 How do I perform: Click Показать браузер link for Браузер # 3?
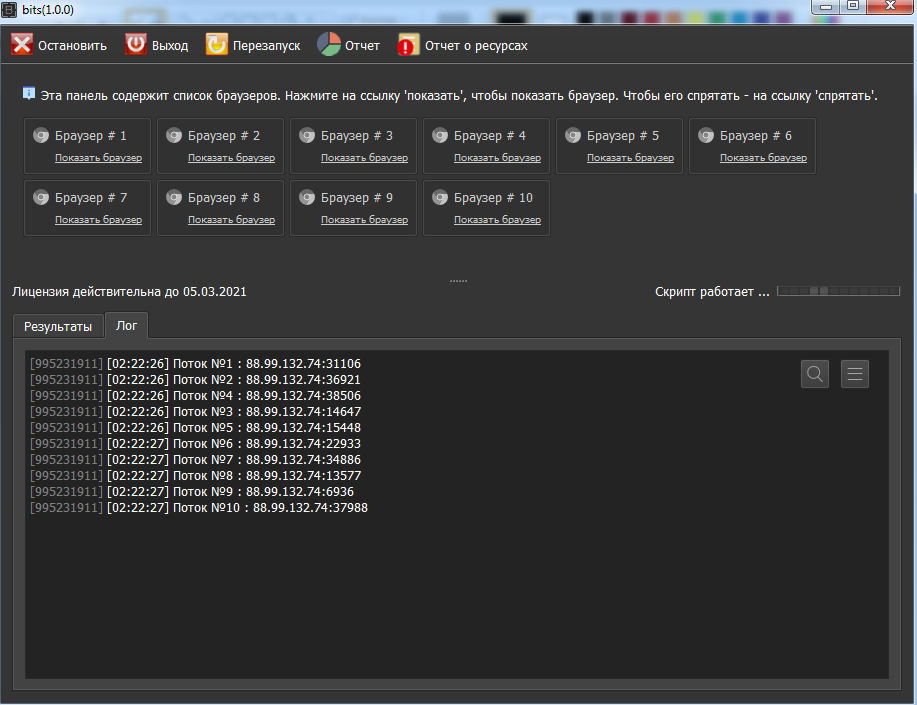point(364,158)
